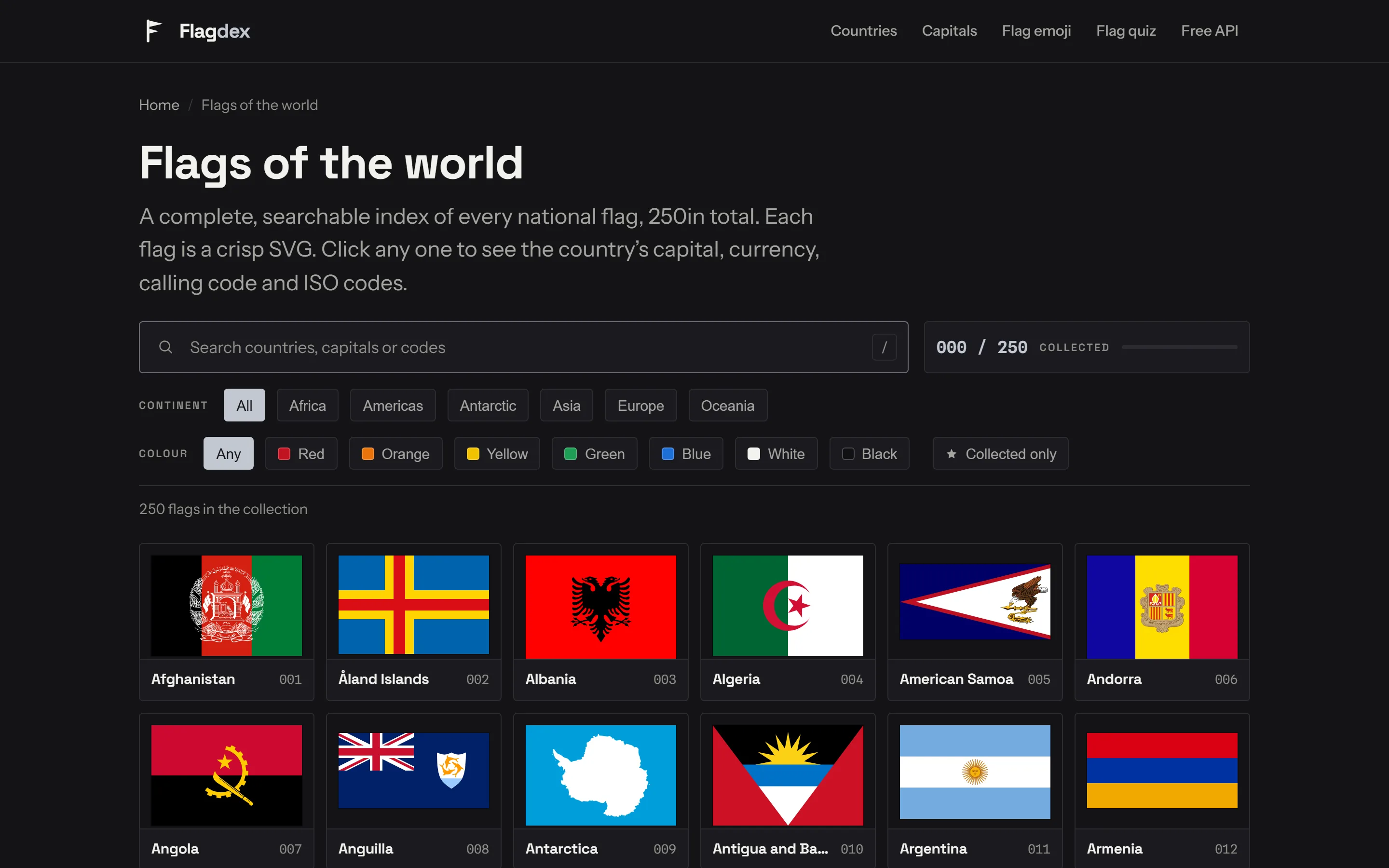The width and height of the screenshot is (1389, 868).
Task: Click the Flagdex flag logo icon
Action: (x=153, y=31)
